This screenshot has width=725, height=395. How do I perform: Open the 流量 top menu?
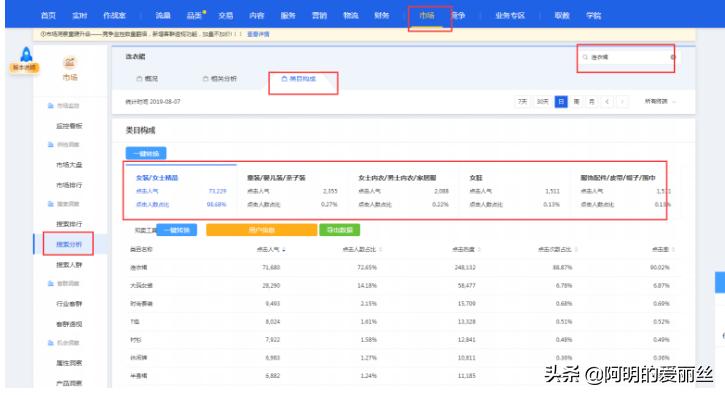click(163, 16)
